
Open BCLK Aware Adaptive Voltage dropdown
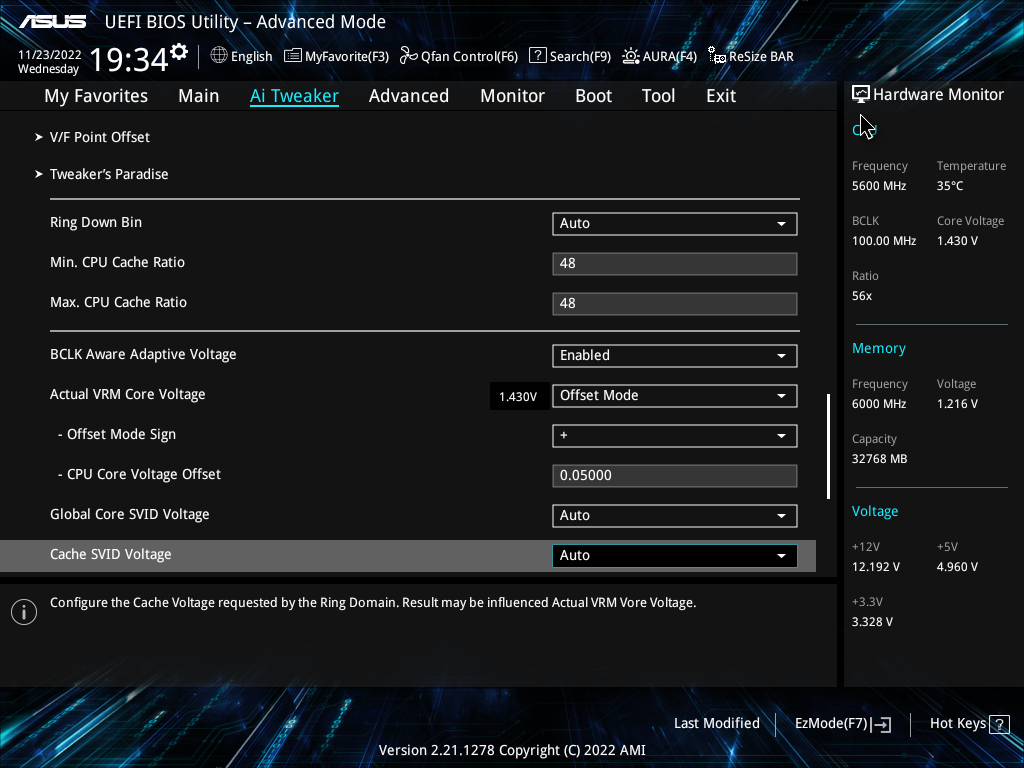[675, 355]
